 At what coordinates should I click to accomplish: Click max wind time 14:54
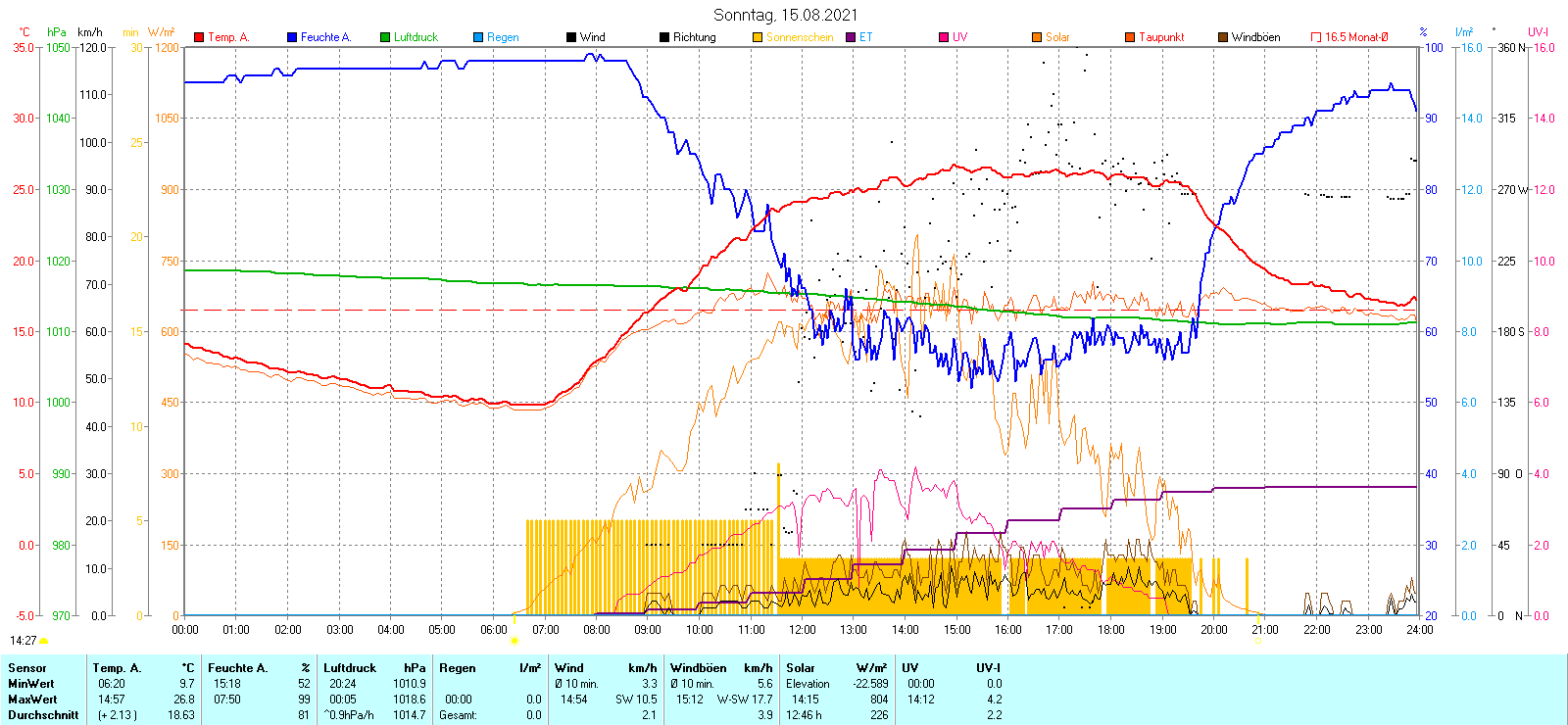(x=574, y=700)
